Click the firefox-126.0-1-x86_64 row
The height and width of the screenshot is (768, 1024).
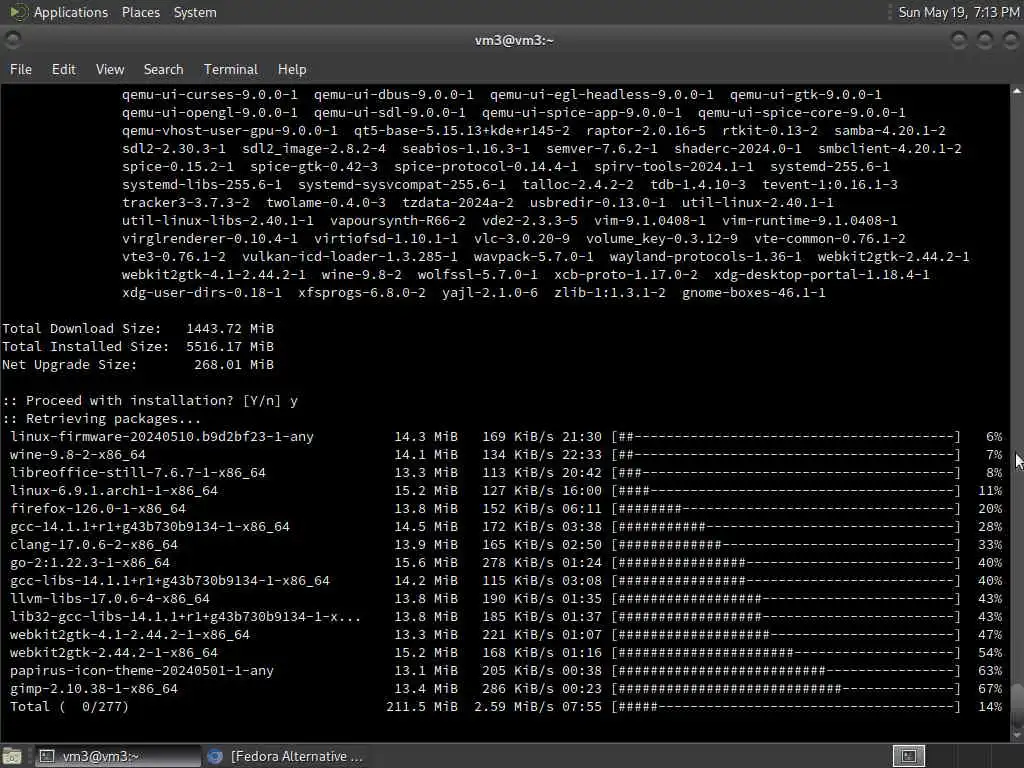pyautogui.click(x=505, y=508)
